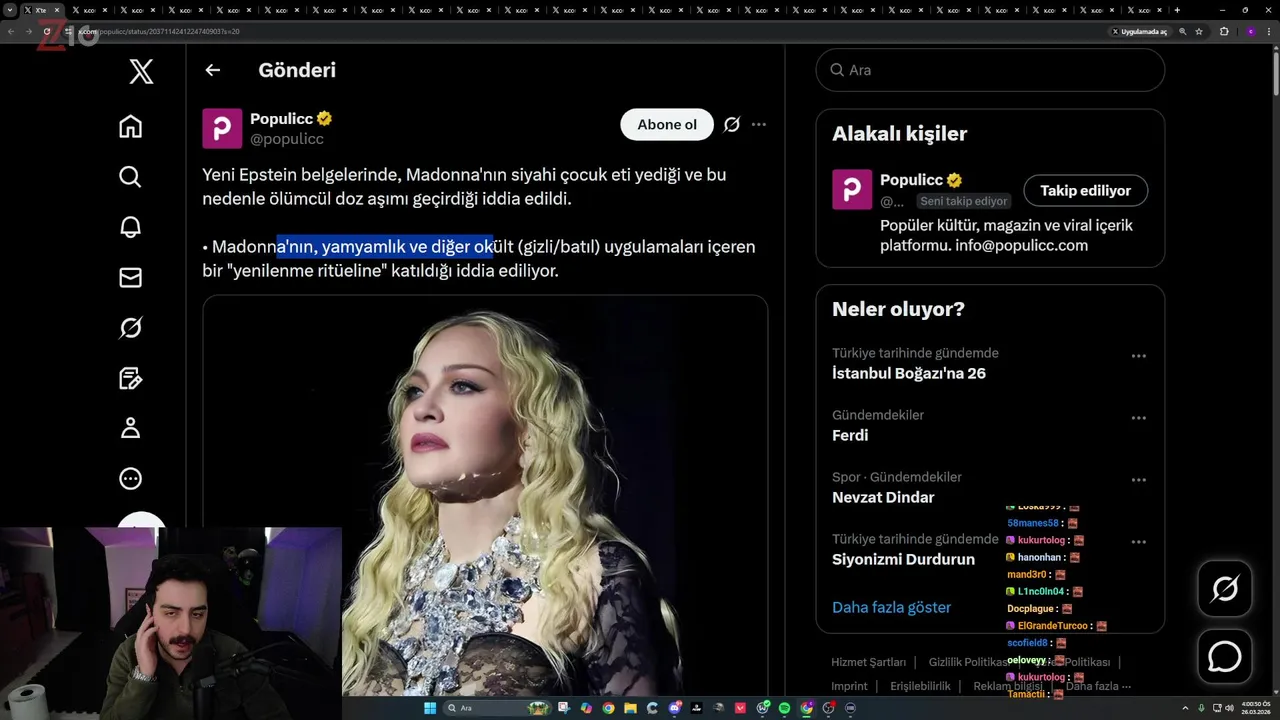This screenshot has width=1280, height=720.
Task: Click the Ara search field on X
Action: [990, 70]
